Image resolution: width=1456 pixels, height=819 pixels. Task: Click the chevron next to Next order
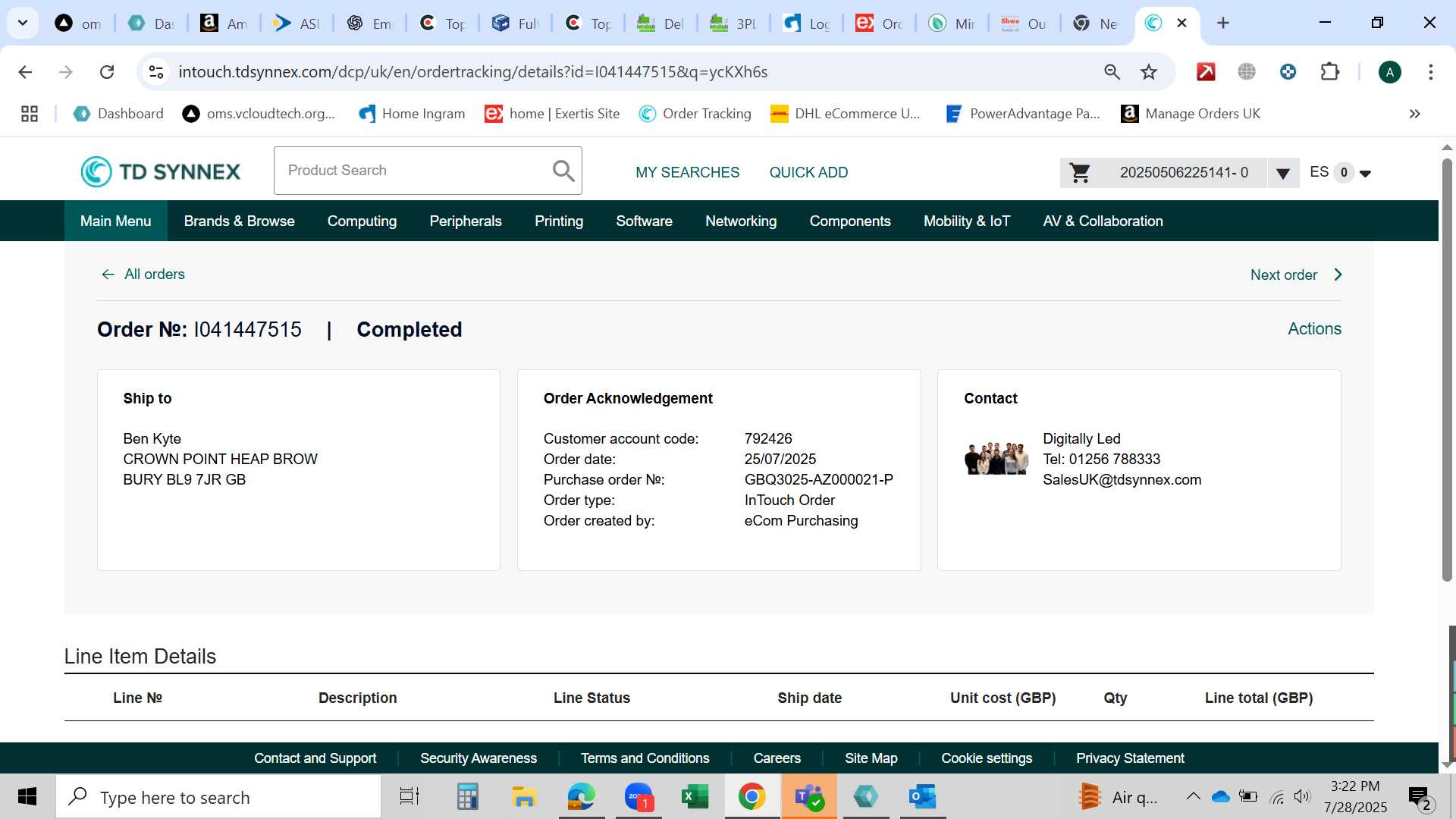(x=1338, y=275)
